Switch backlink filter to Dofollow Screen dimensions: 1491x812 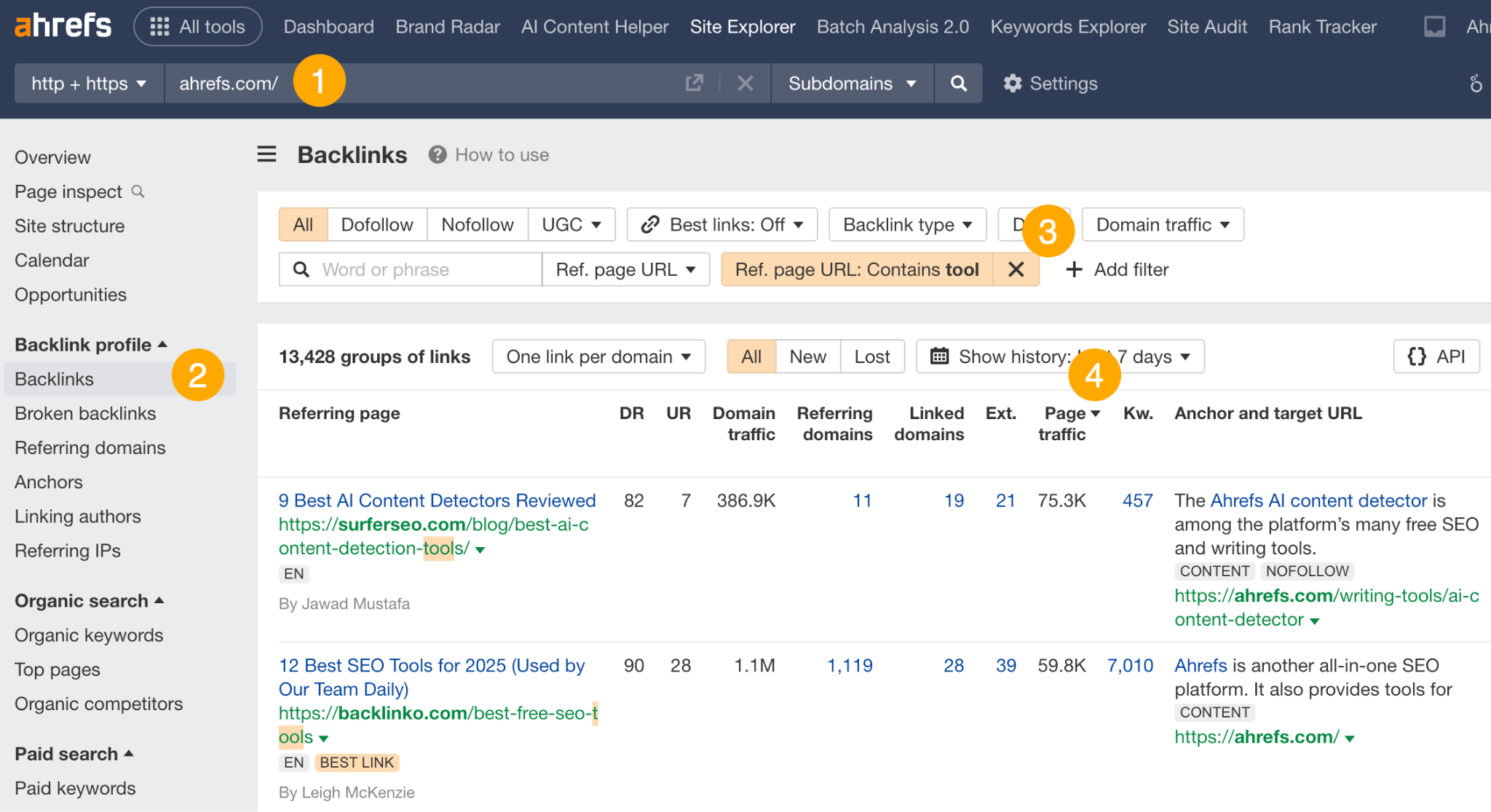(x=376, y=224)
